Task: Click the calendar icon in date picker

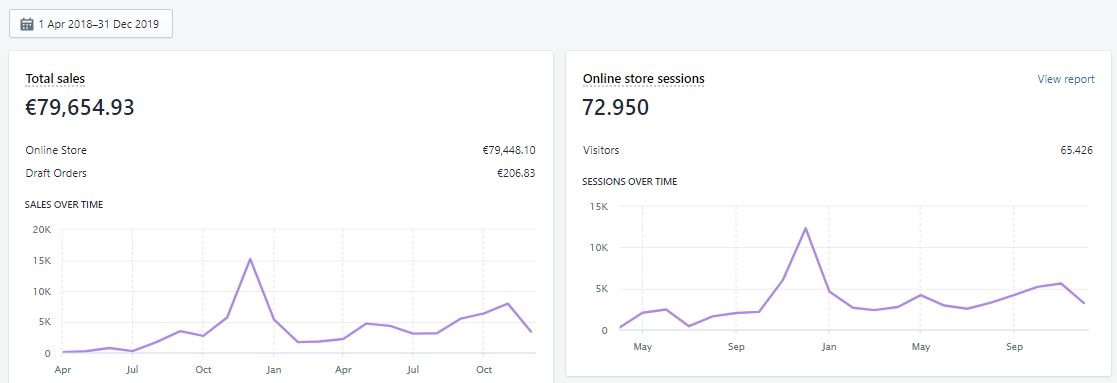Action: (27, 24)
